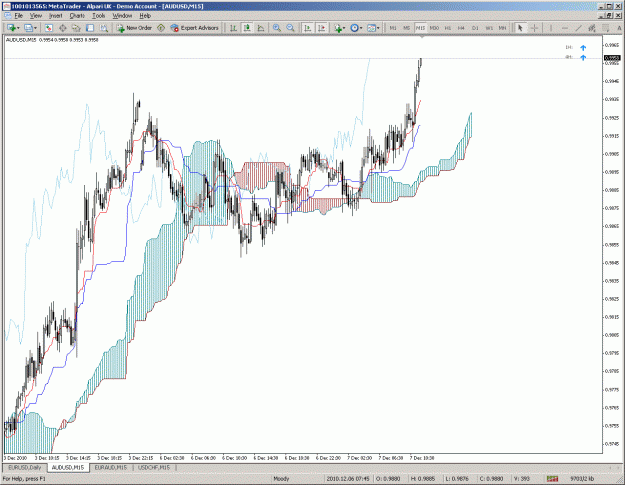Screen dimensions: 625x485
Task: Click the current price label on price axis
Action: [612, 58]
